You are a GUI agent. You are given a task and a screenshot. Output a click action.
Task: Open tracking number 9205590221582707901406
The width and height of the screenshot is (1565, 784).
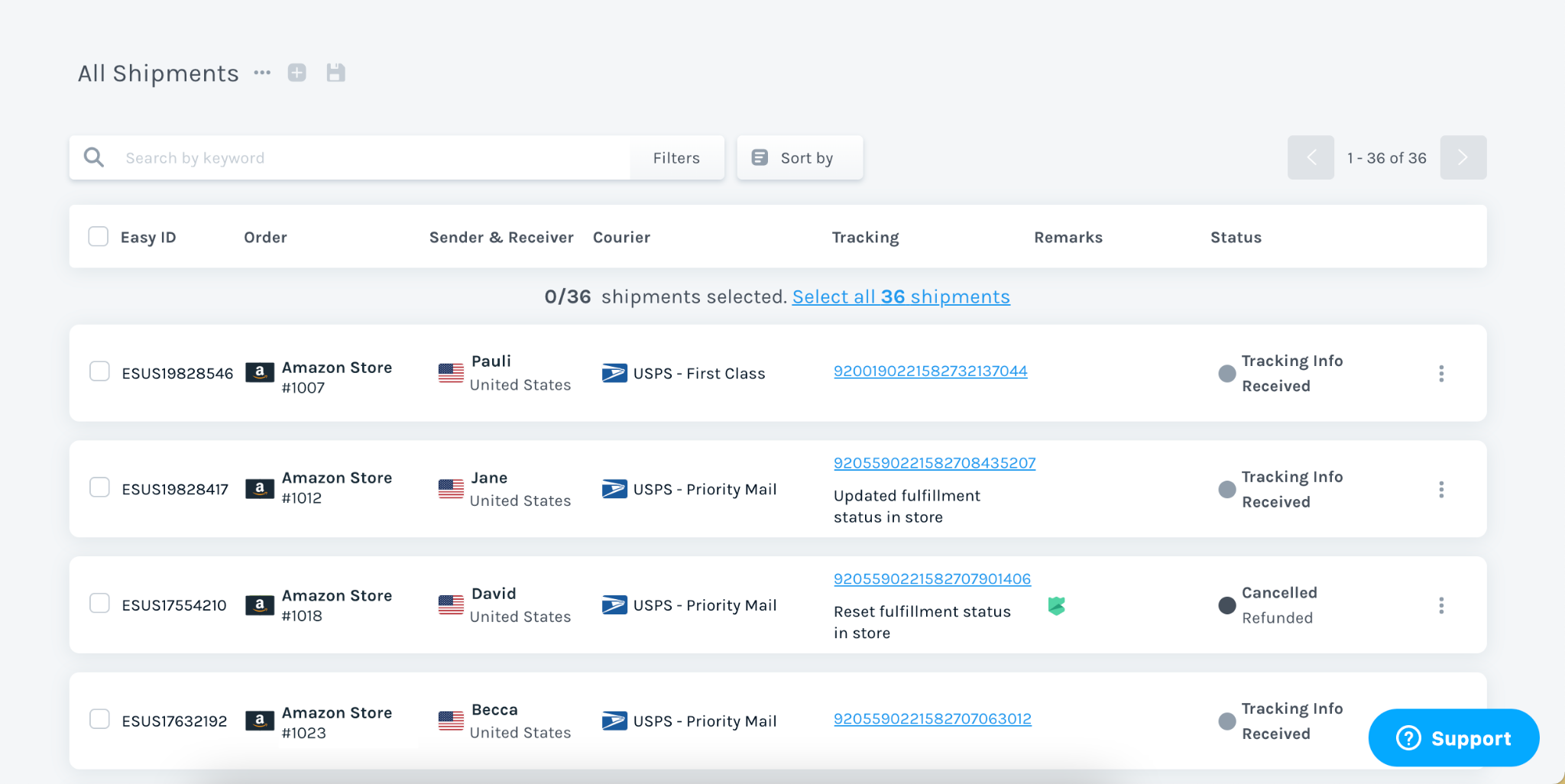(932, 578)
